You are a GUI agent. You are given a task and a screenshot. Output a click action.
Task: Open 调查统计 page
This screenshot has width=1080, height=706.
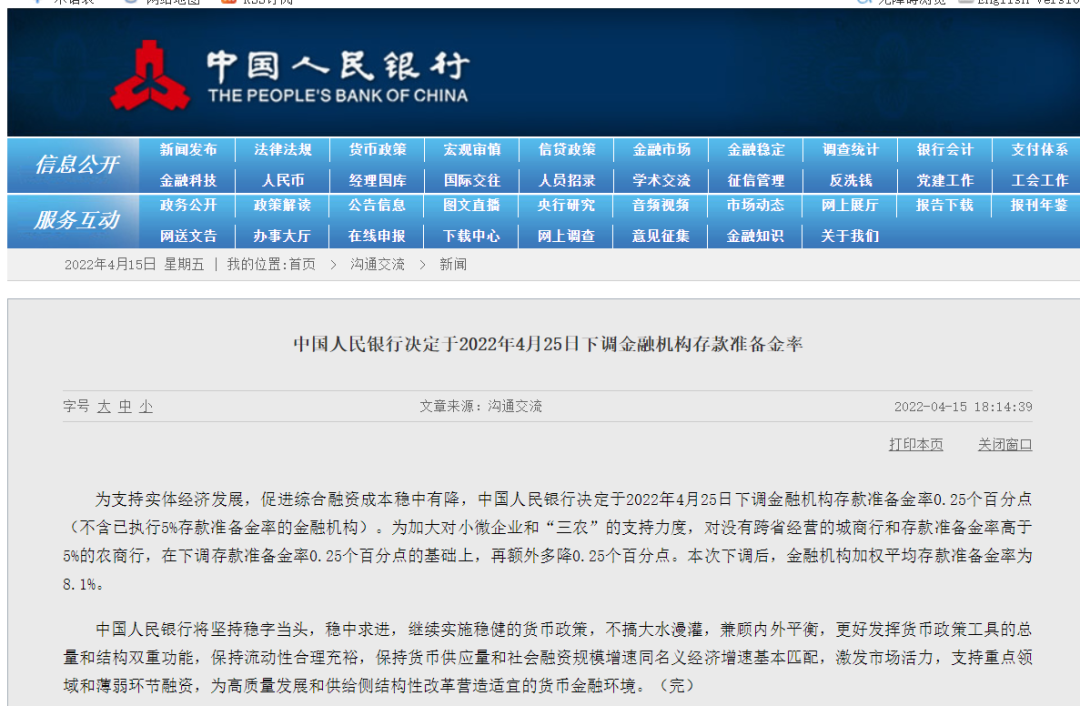851,149
